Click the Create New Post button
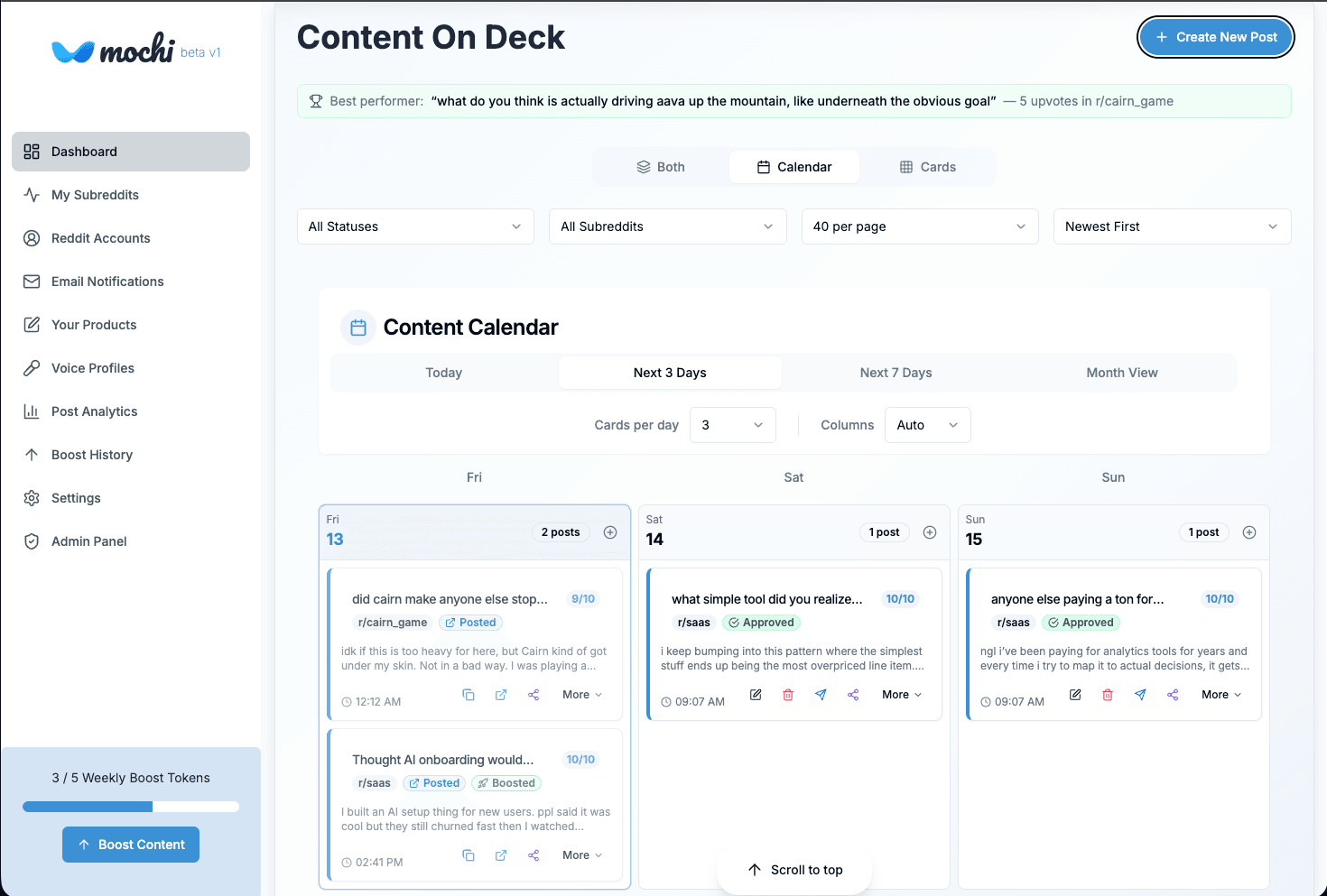 [x=1215, y=37]
